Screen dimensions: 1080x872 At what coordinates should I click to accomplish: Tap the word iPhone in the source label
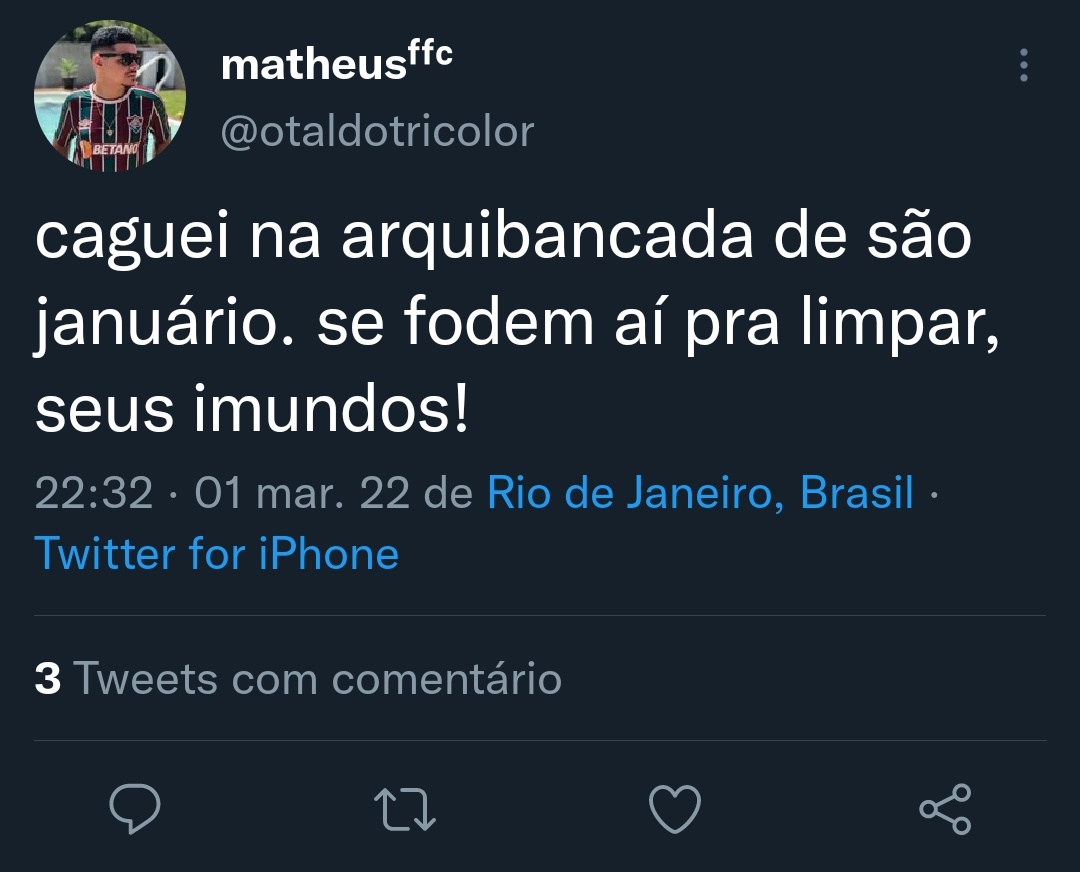click(329, 553)
